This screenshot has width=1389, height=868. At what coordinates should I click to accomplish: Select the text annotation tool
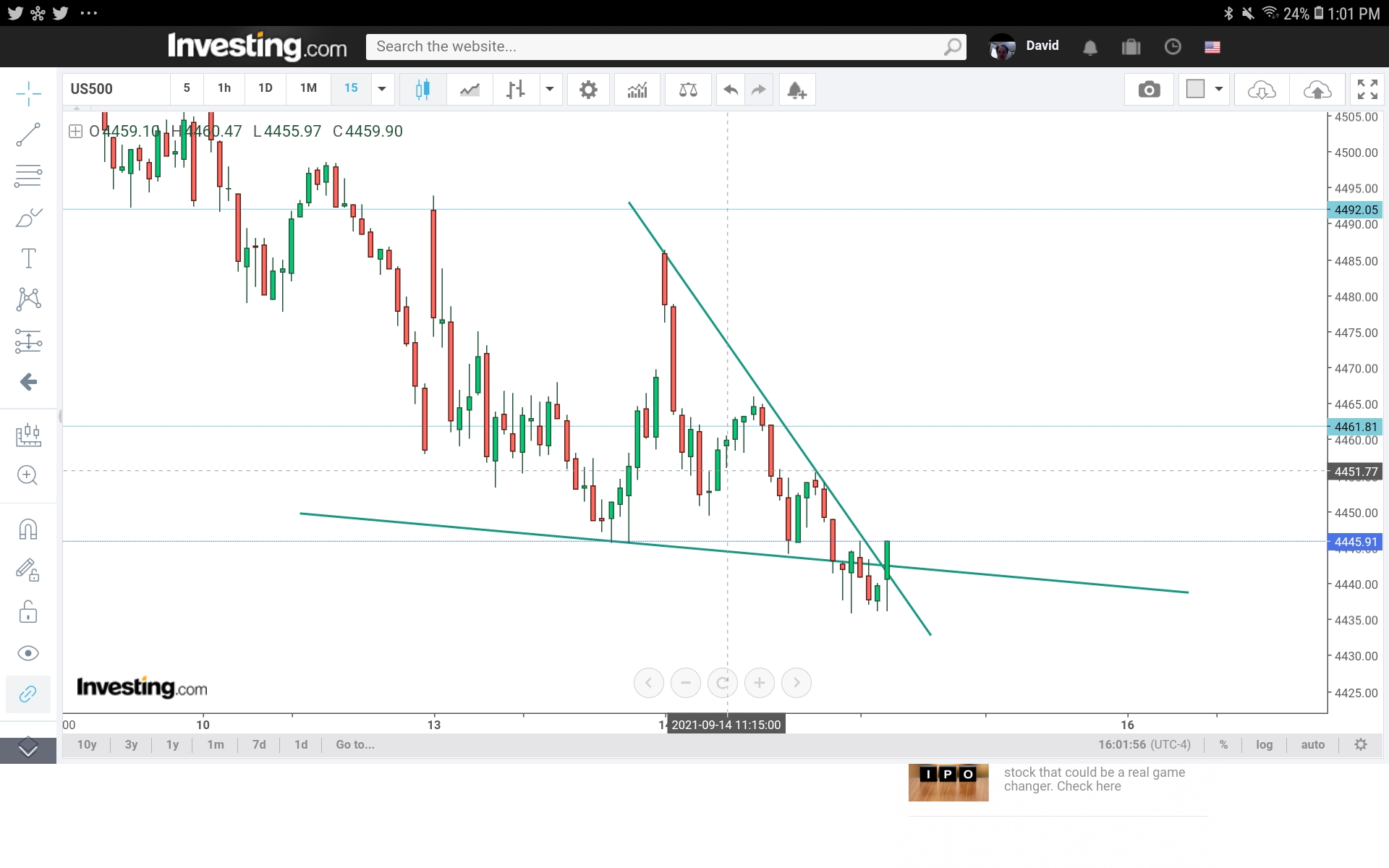[28, 258]
